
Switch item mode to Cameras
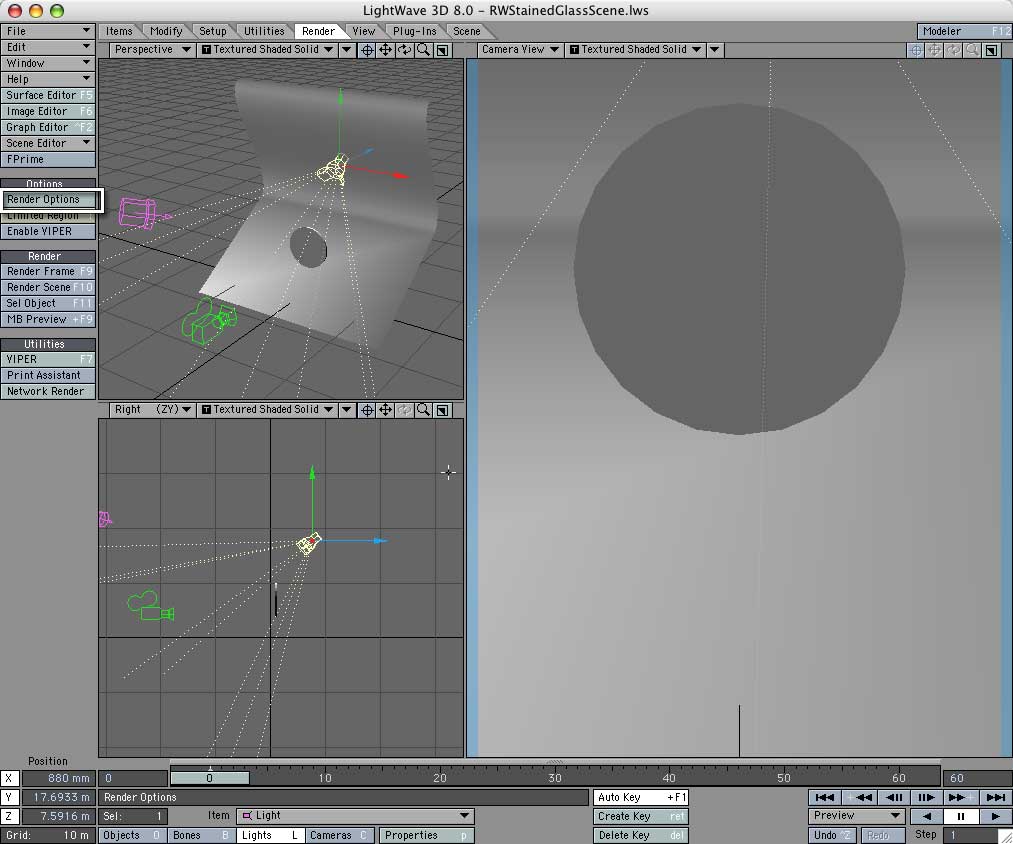click(x=338, y=836)
